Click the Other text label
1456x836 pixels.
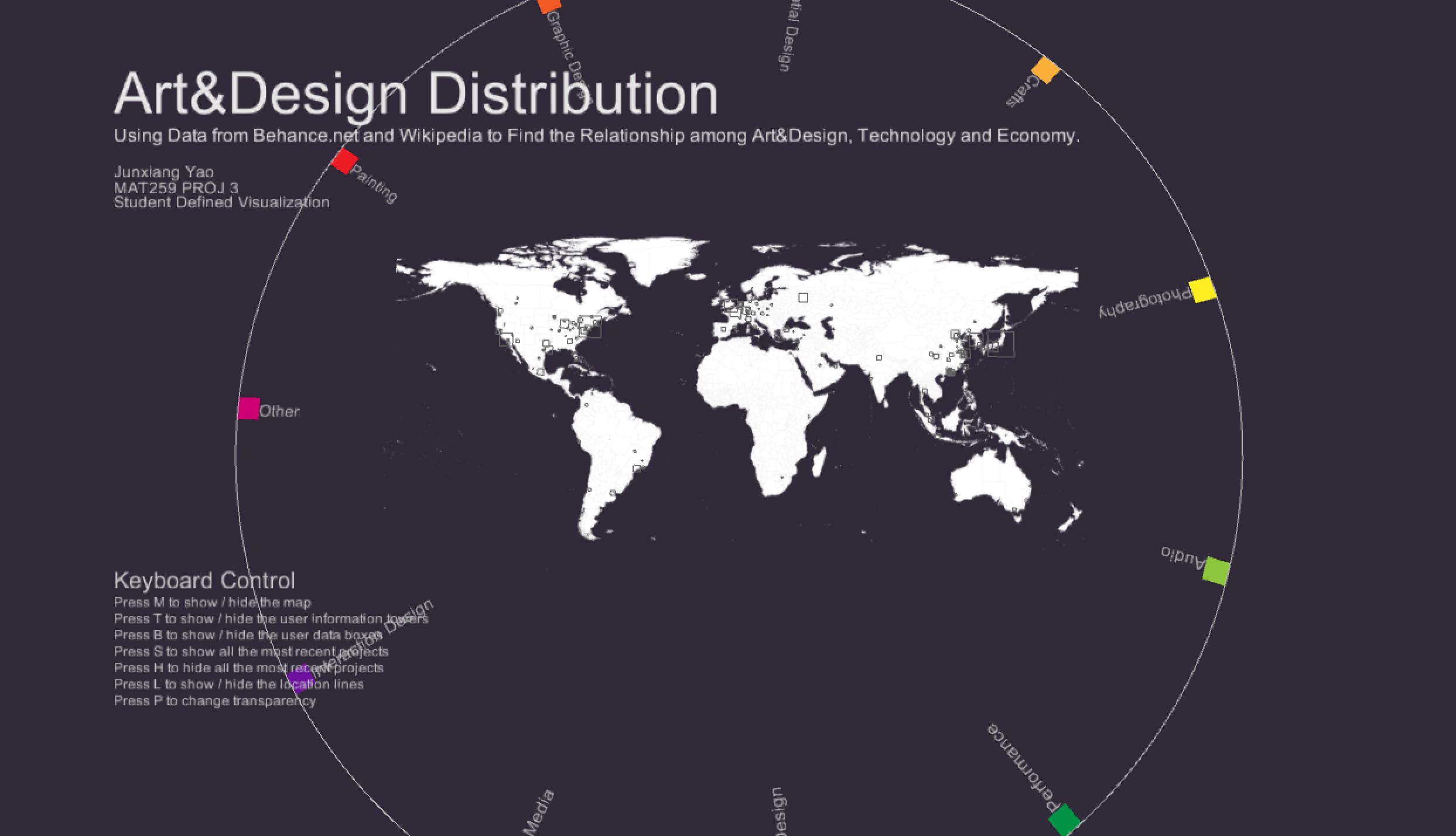[x=279, y=412]
